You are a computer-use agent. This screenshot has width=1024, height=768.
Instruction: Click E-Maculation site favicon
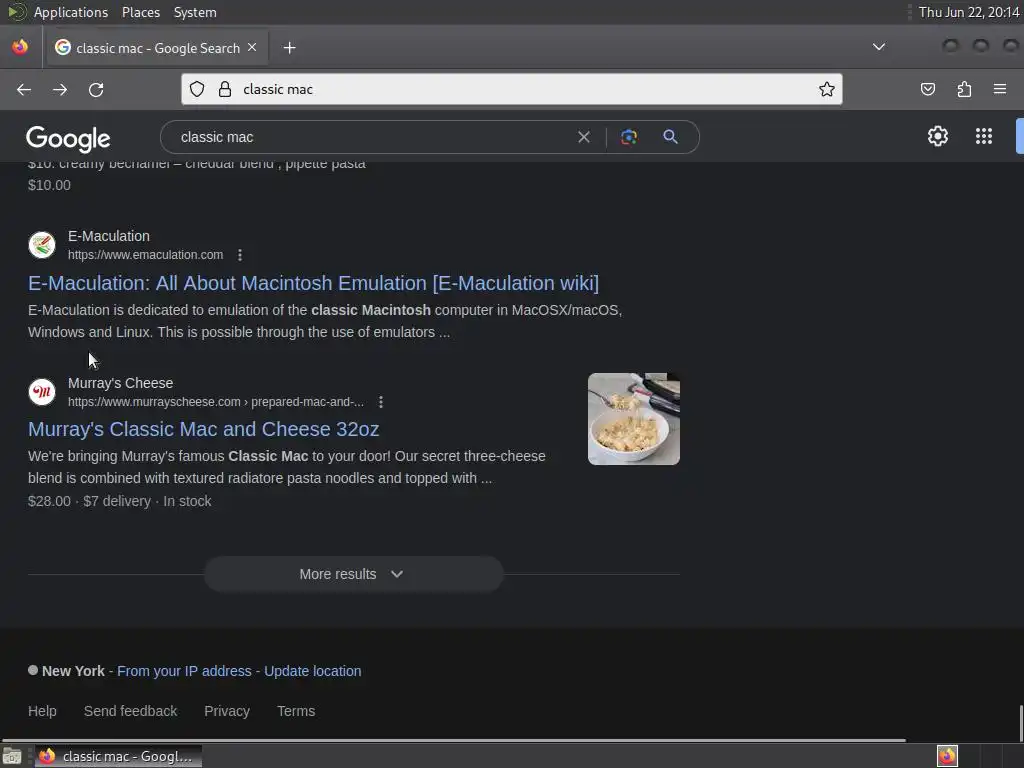[x=42, y=245]
